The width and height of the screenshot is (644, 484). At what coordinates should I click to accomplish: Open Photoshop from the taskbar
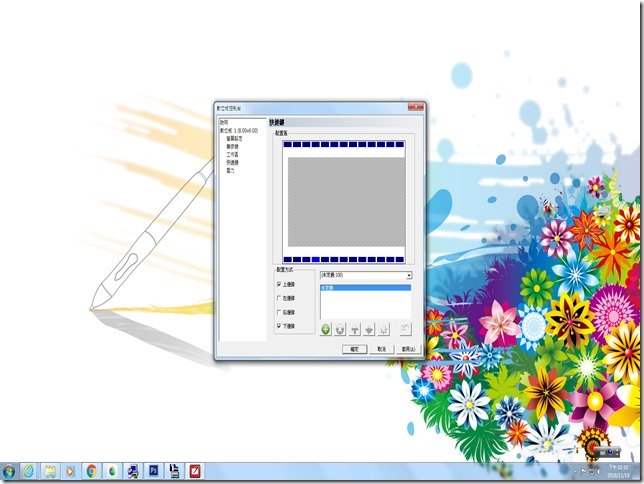[154, 469]
